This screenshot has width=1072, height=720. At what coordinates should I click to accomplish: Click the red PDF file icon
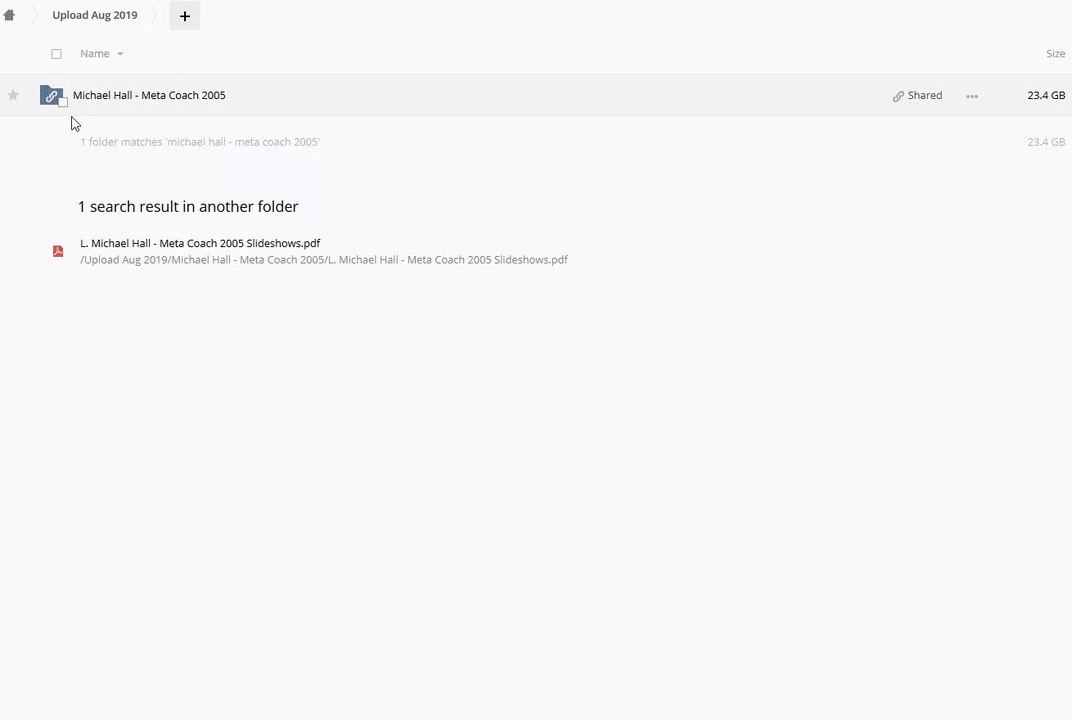pyautogui.click(x=58, y=251)
